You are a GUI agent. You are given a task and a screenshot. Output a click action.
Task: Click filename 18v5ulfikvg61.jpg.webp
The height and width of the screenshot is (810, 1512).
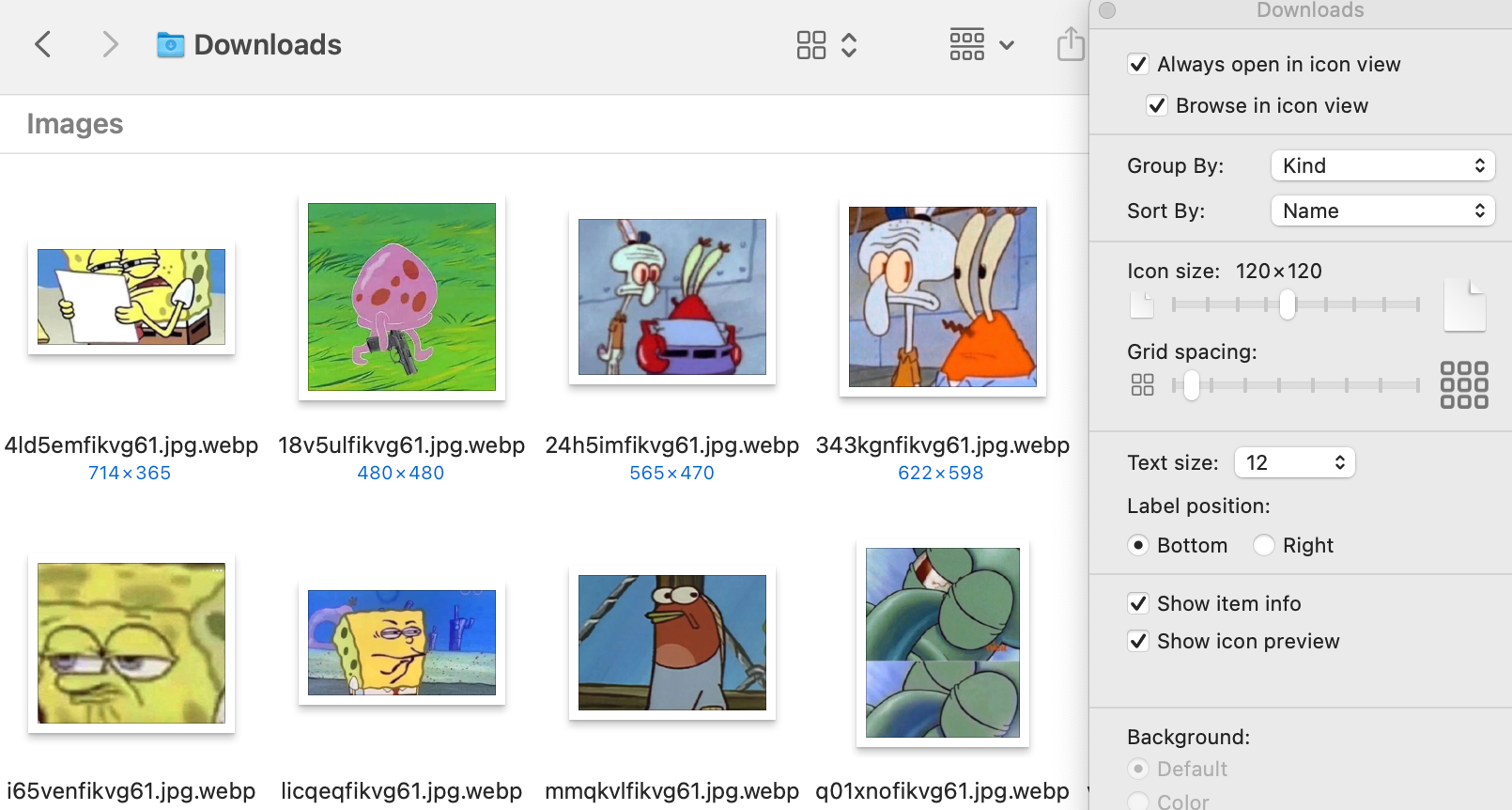402,445
